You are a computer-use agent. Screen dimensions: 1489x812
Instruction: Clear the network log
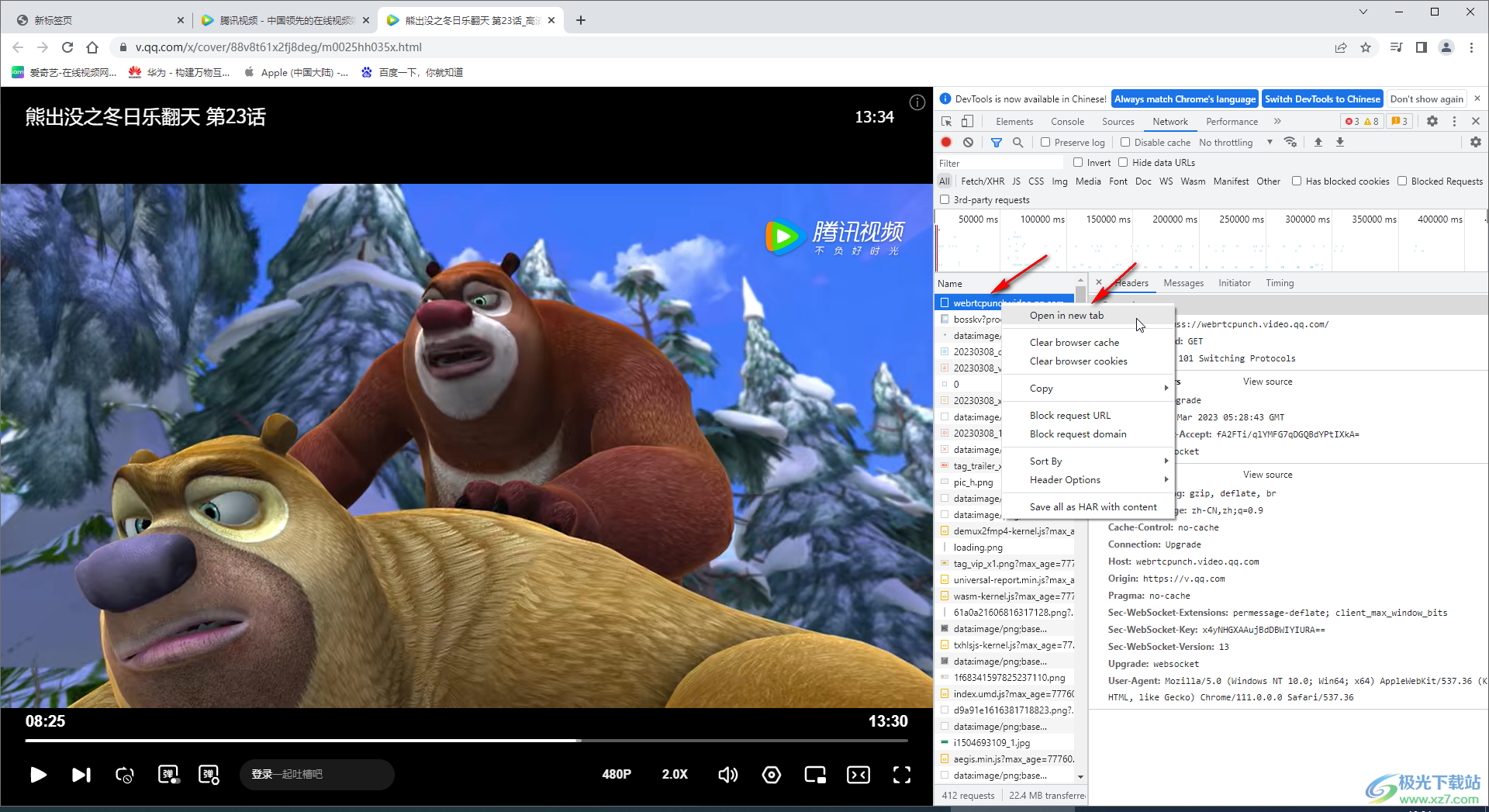click(968, 142)
